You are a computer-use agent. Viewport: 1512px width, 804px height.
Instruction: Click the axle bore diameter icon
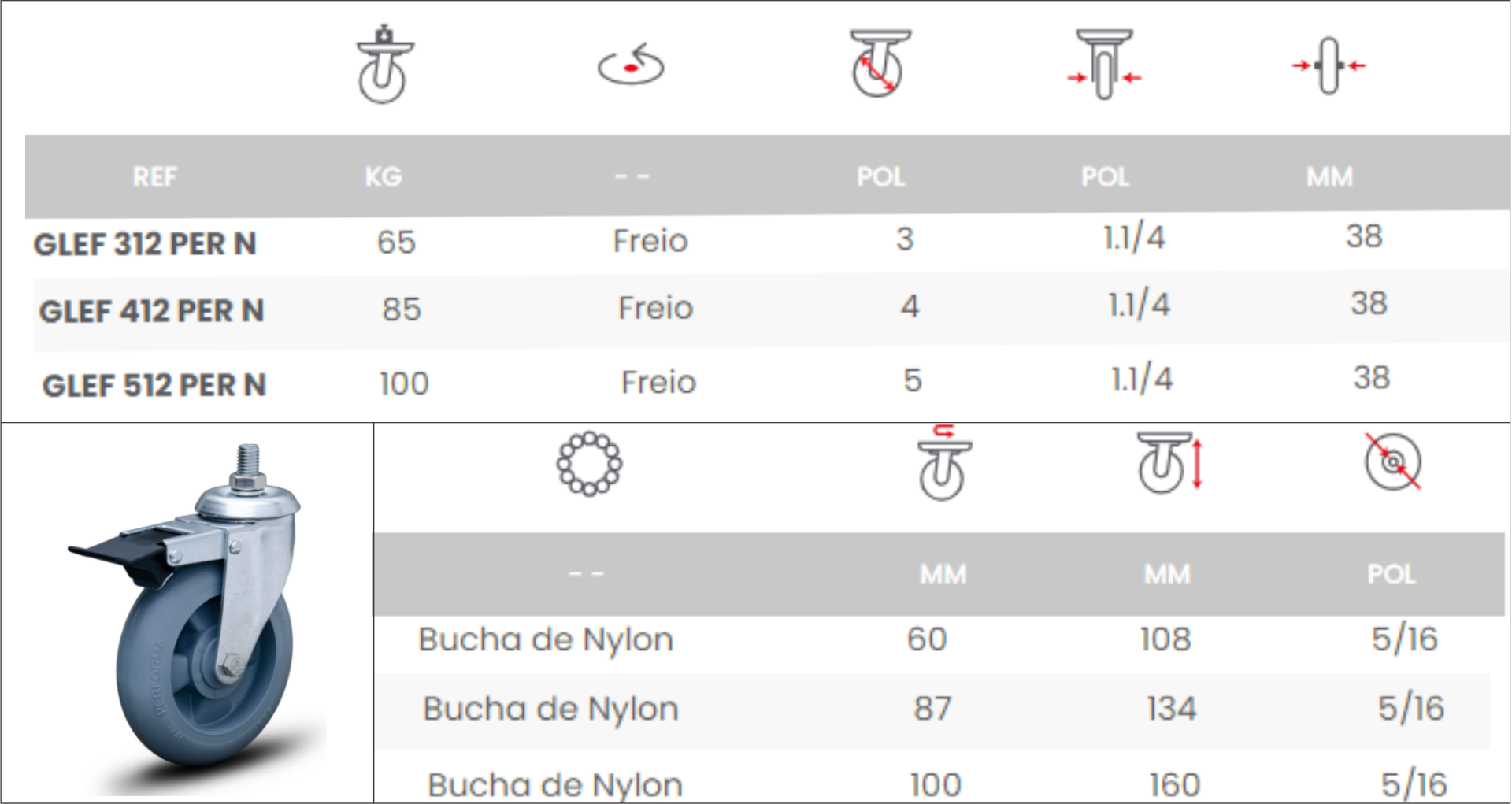(x=1393, y=461)
